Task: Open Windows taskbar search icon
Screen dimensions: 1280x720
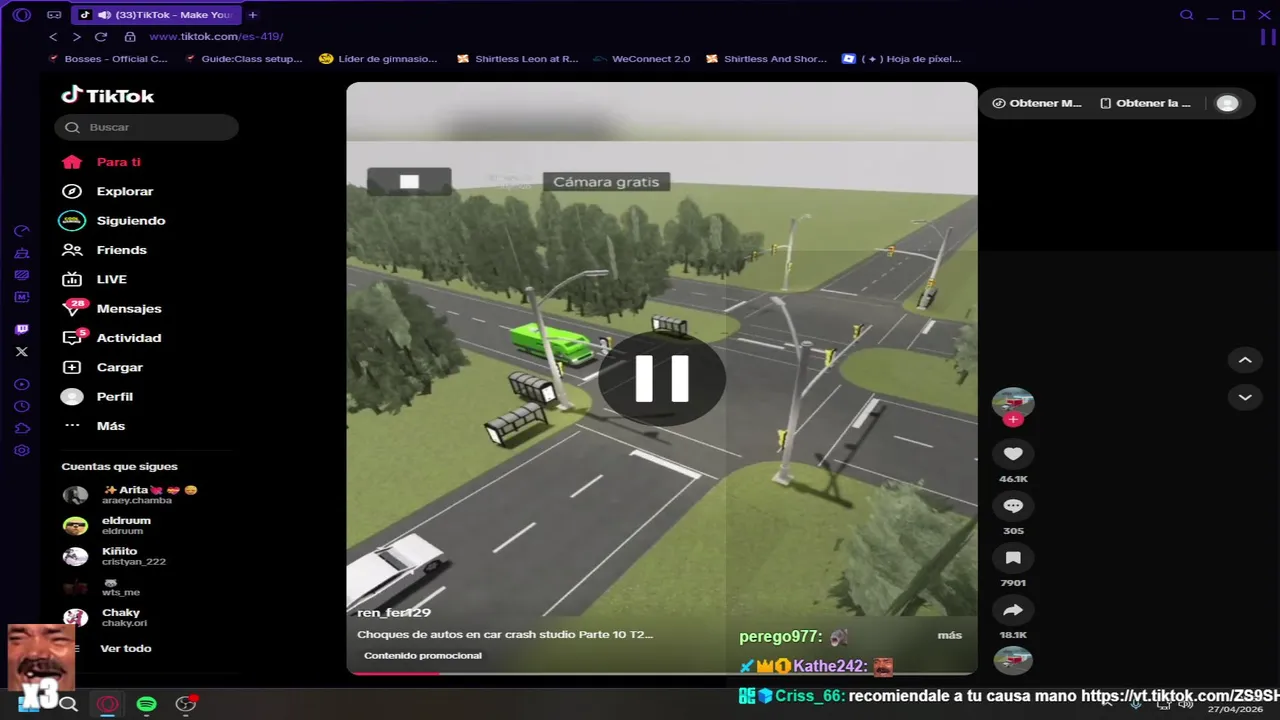Action: (x=68, y=704)
